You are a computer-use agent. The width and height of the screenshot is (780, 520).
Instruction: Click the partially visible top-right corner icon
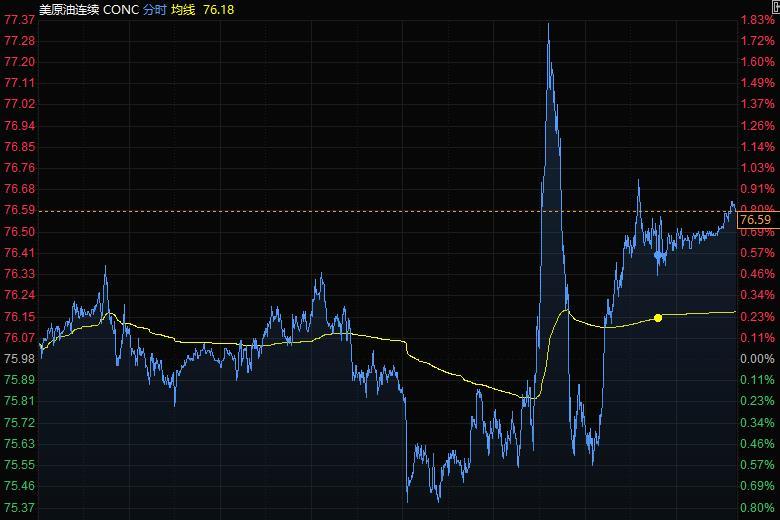coord(775,8)
